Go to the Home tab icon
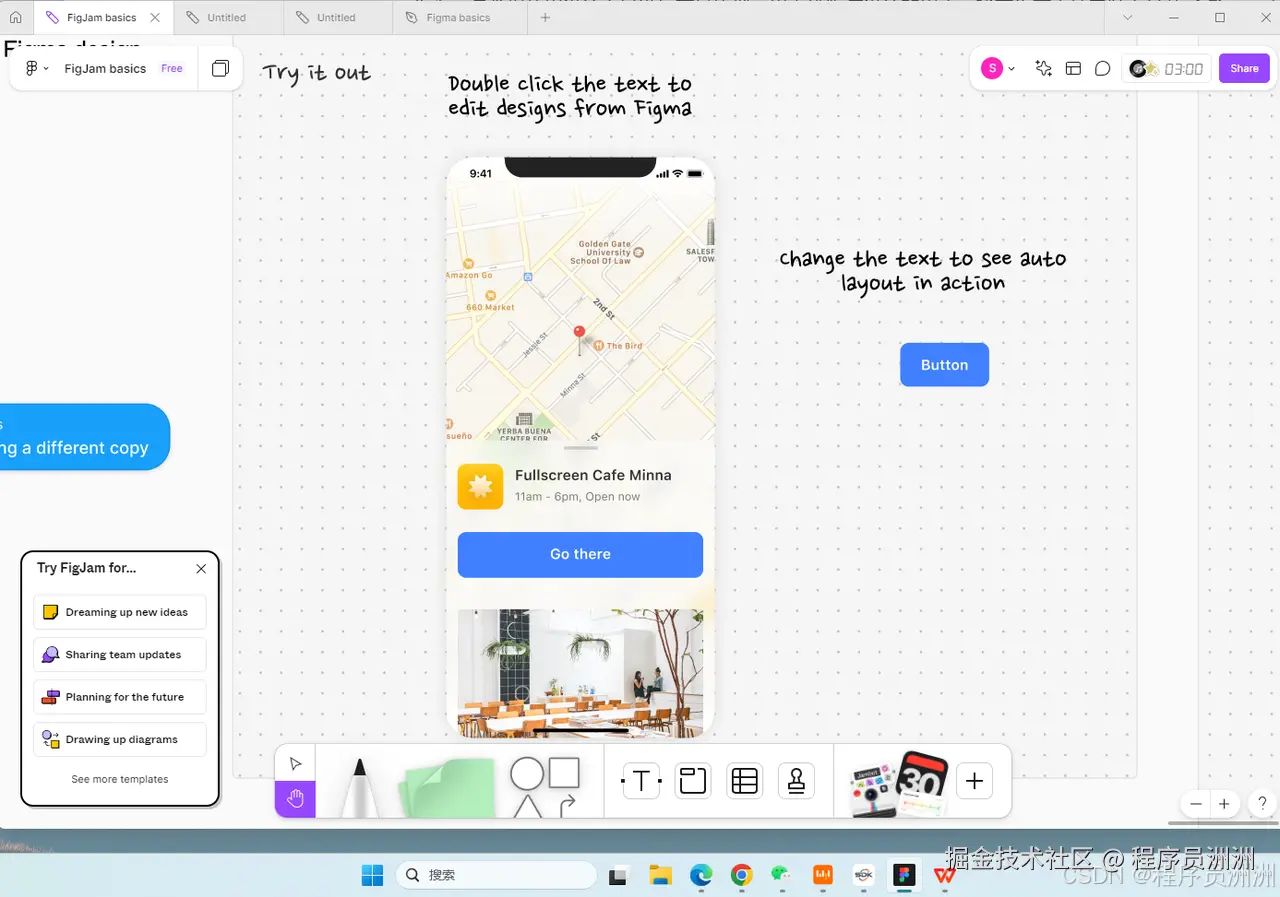1280x897 pixels. pos(15,17)
